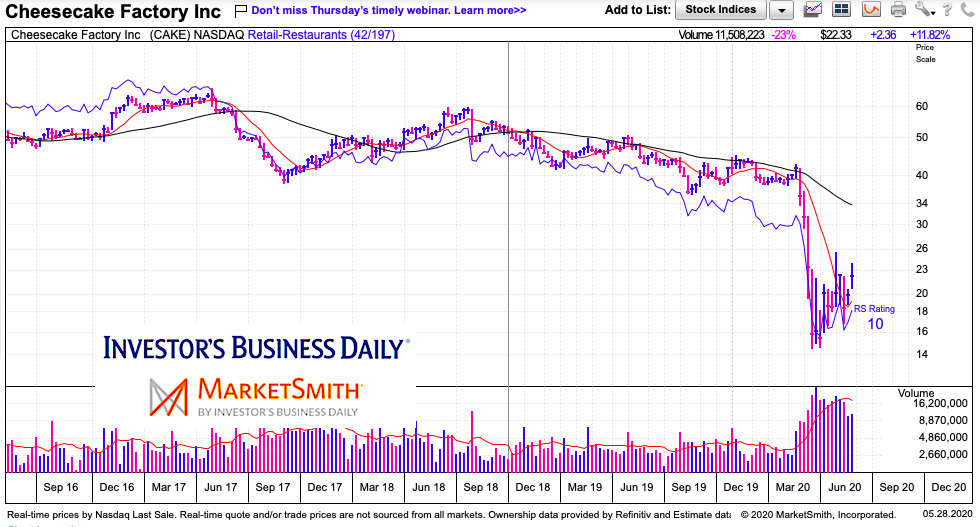Select the Dec 20 date axis label

point(949,487)
